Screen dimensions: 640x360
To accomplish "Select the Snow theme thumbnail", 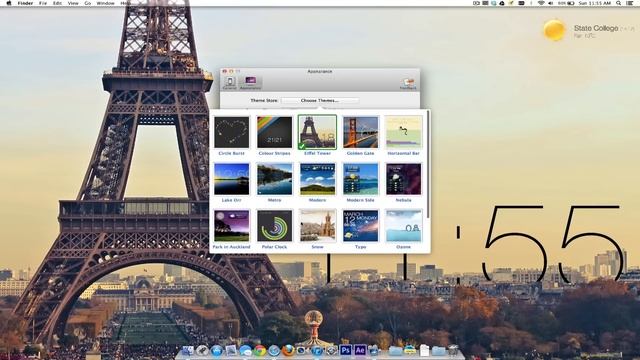I will pos(317,226).
